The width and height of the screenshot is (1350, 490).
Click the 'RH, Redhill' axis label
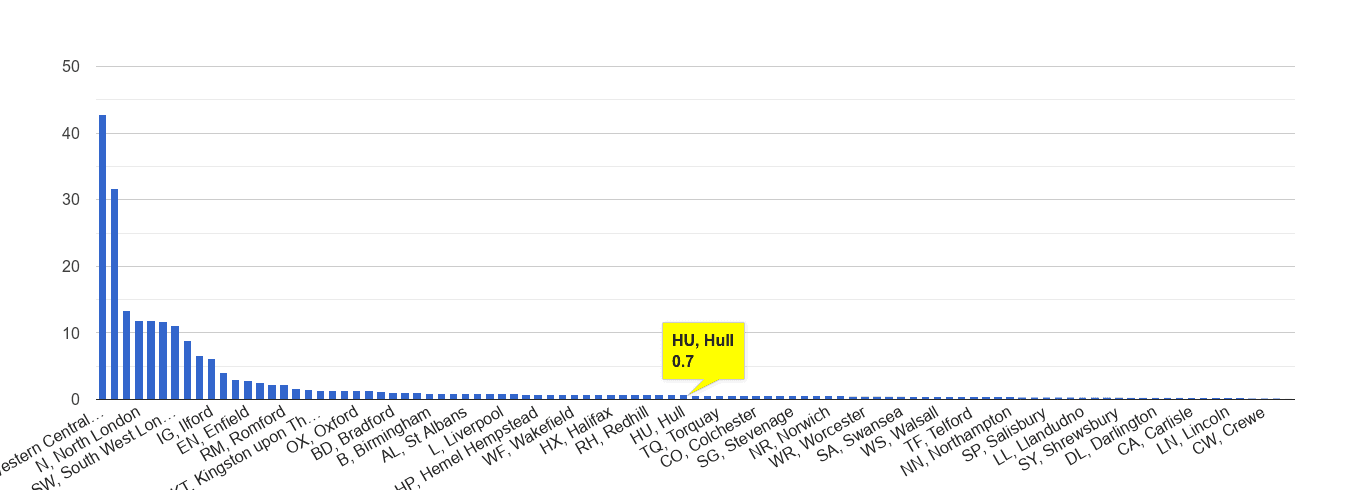(613, 429)
